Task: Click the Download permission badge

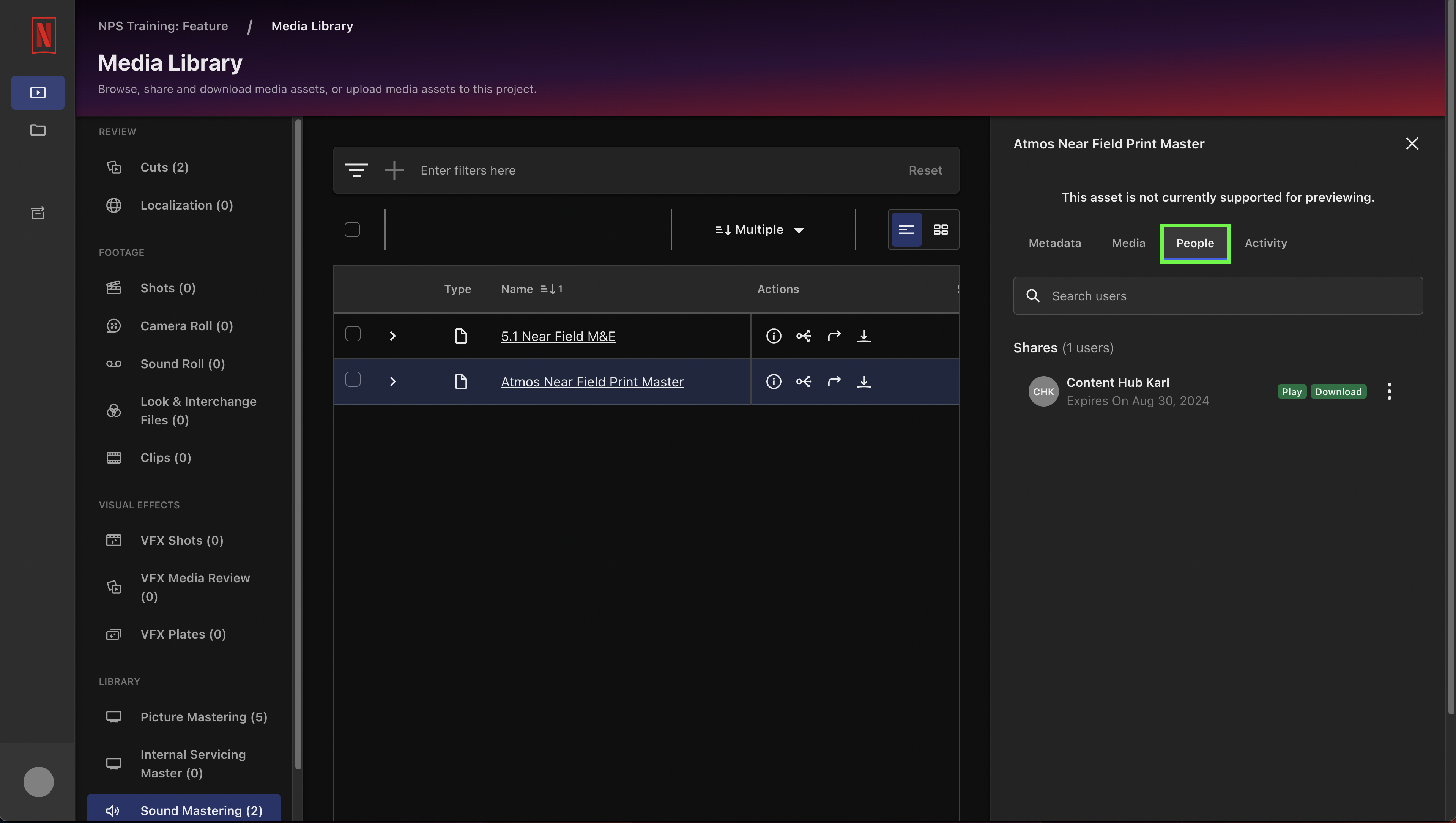Action: point(1338,391)
